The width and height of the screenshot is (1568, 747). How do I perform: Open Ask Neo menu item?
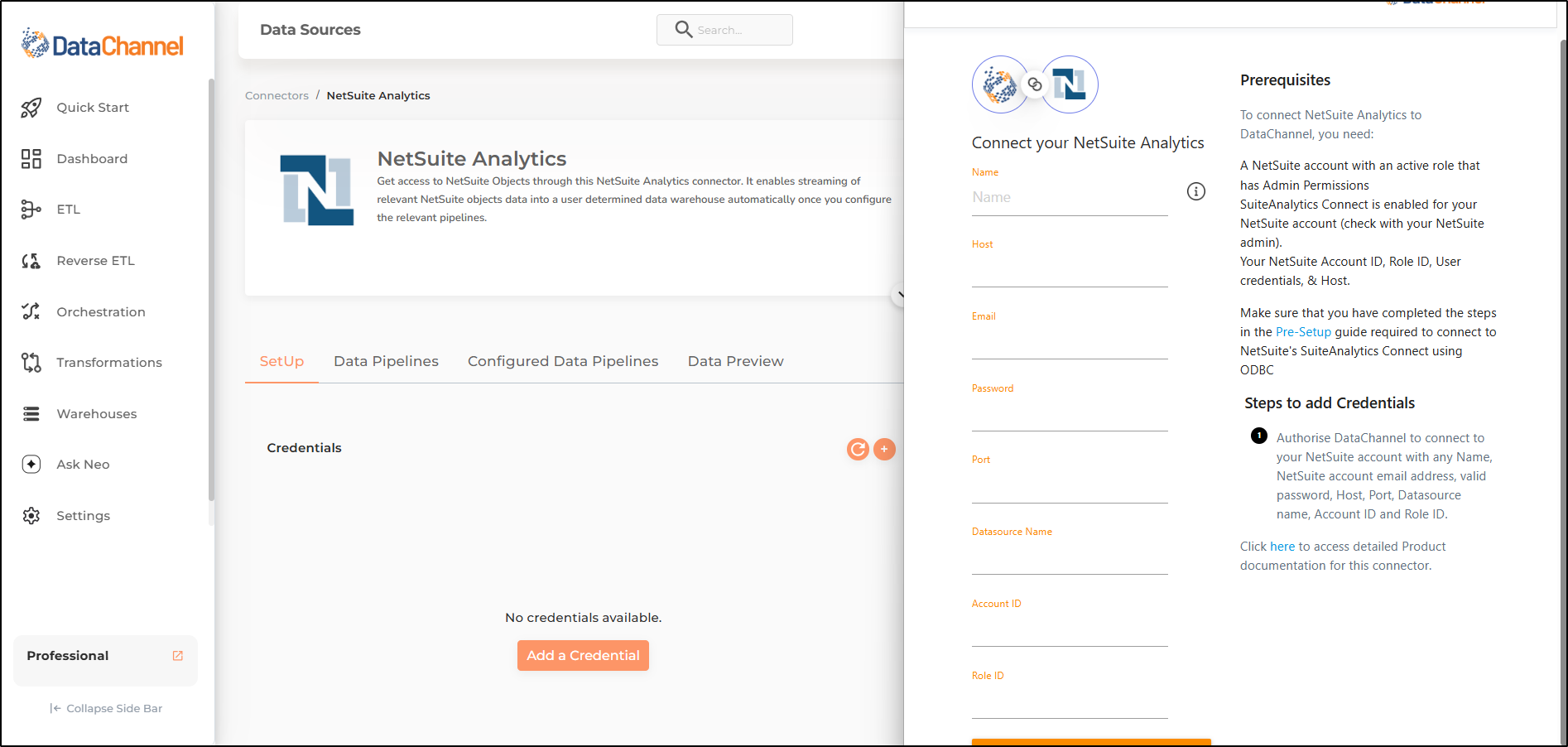pos(83,465)
